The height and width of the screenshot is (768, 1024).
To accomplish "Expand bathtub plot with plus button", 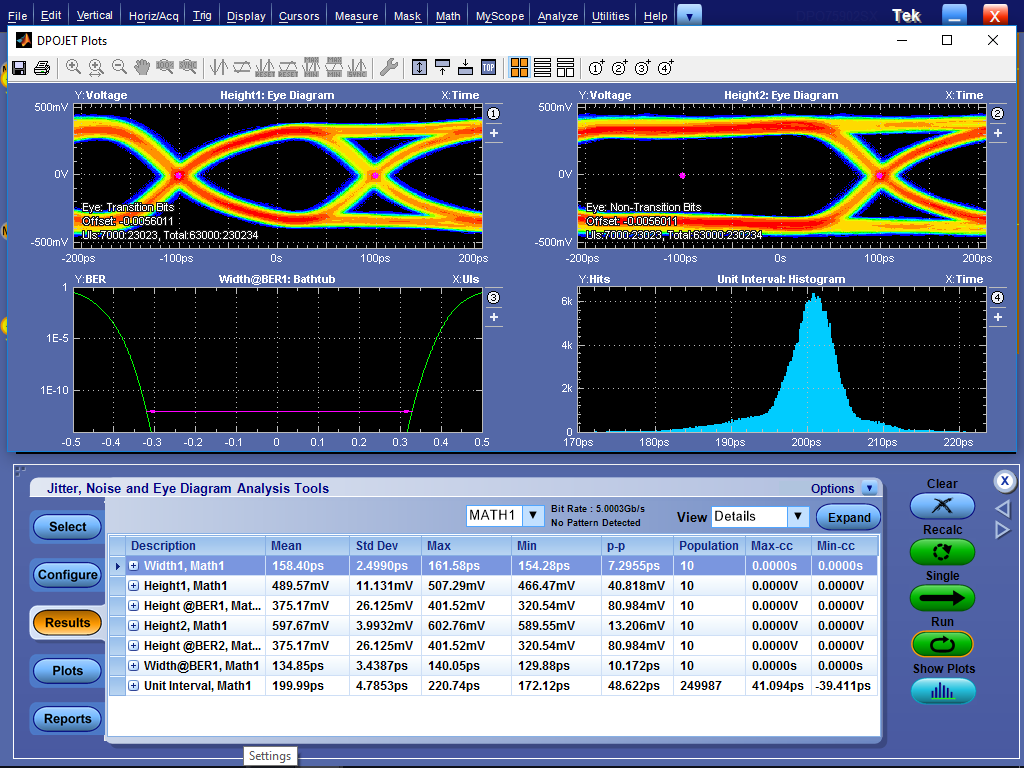I will coord(494,317).
